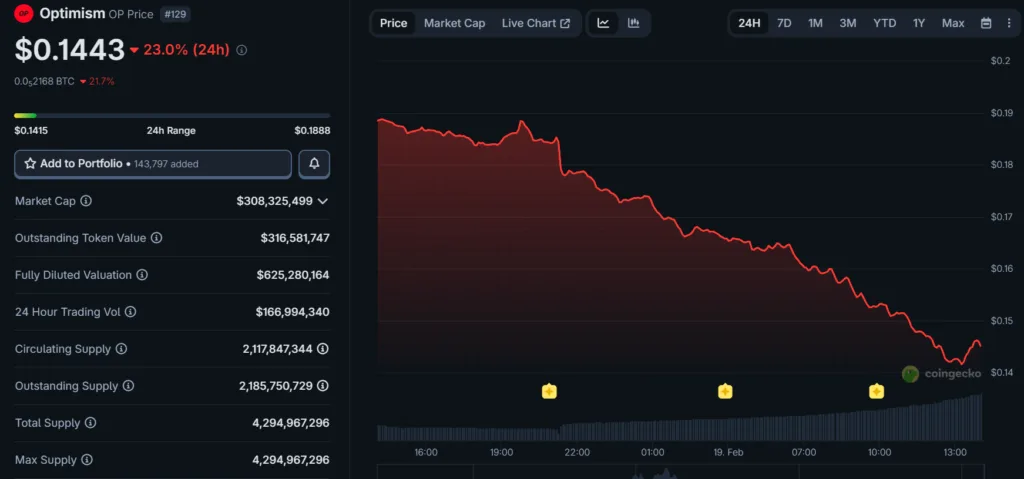Click the 24h Range progress bar
This screenshot has width=1024, height=479.
tap(172, 116)
